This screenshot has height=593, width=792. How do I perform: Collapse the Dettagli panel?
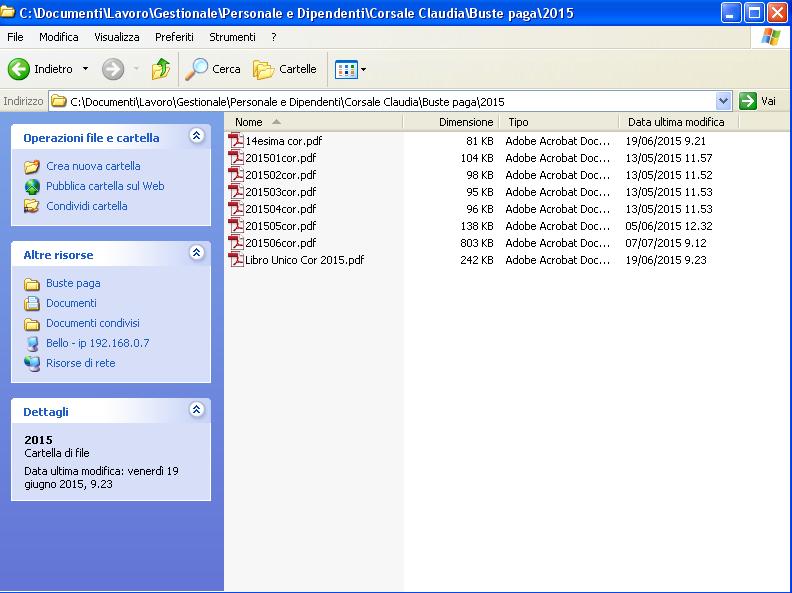tap(196, 410)
